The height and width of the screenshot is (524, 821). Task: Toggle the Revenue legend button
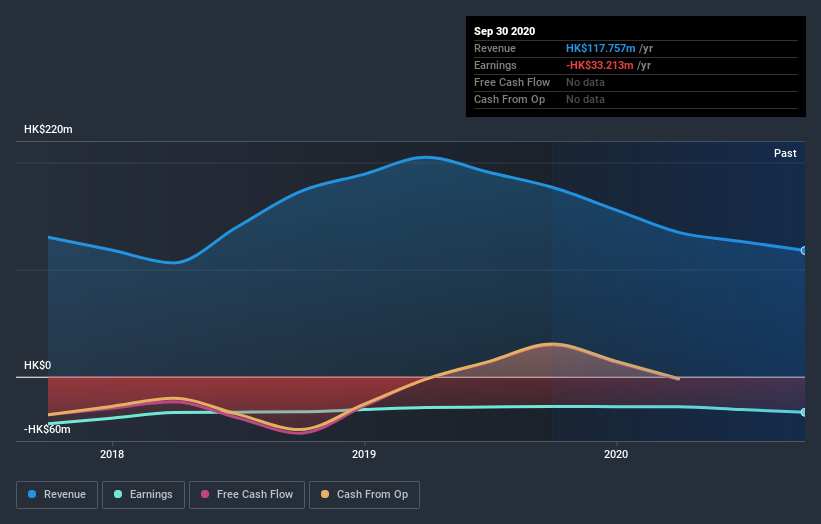tap(57, 495)
